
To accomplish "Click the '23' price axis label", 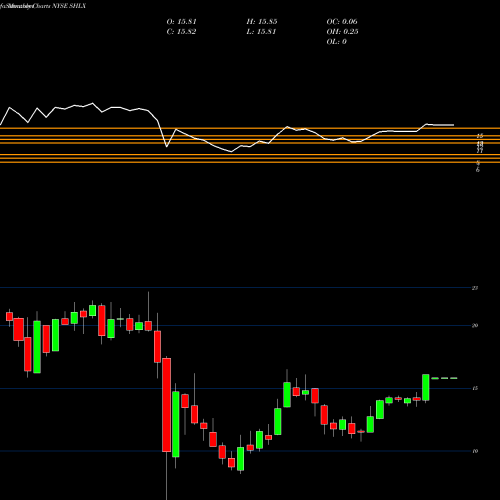I will (475, 288).
